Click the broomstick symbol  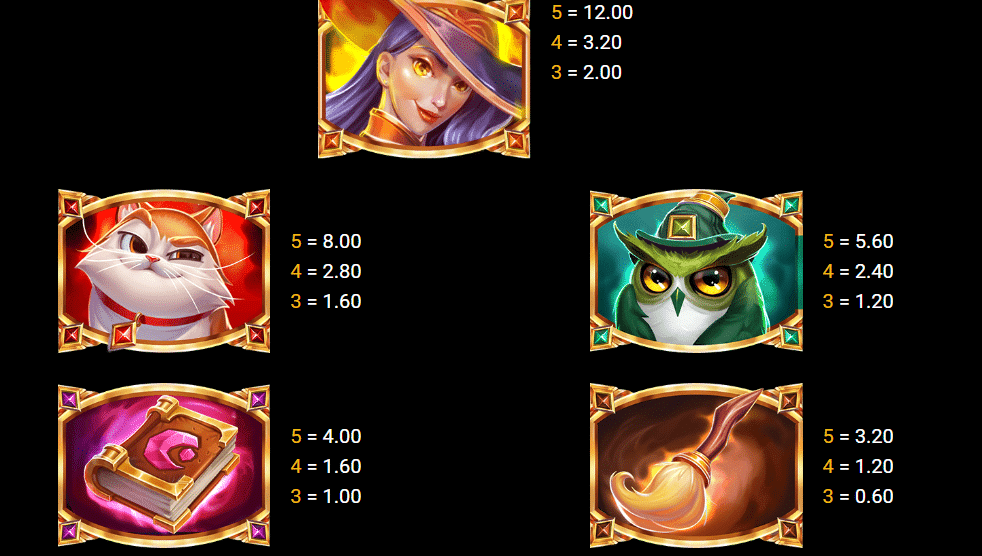point(696,465)
